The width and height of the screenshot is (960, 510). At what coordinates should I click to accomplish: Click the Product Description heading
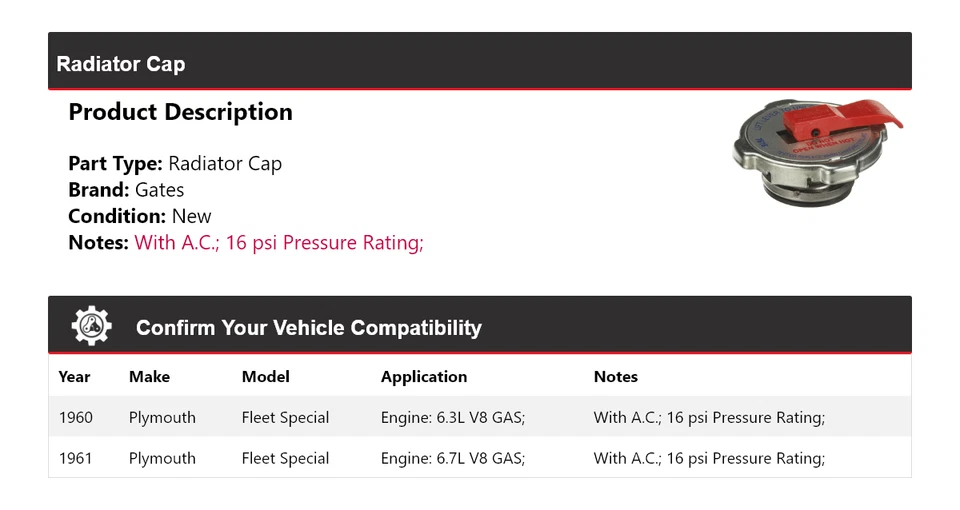click(x=180, y=112)
